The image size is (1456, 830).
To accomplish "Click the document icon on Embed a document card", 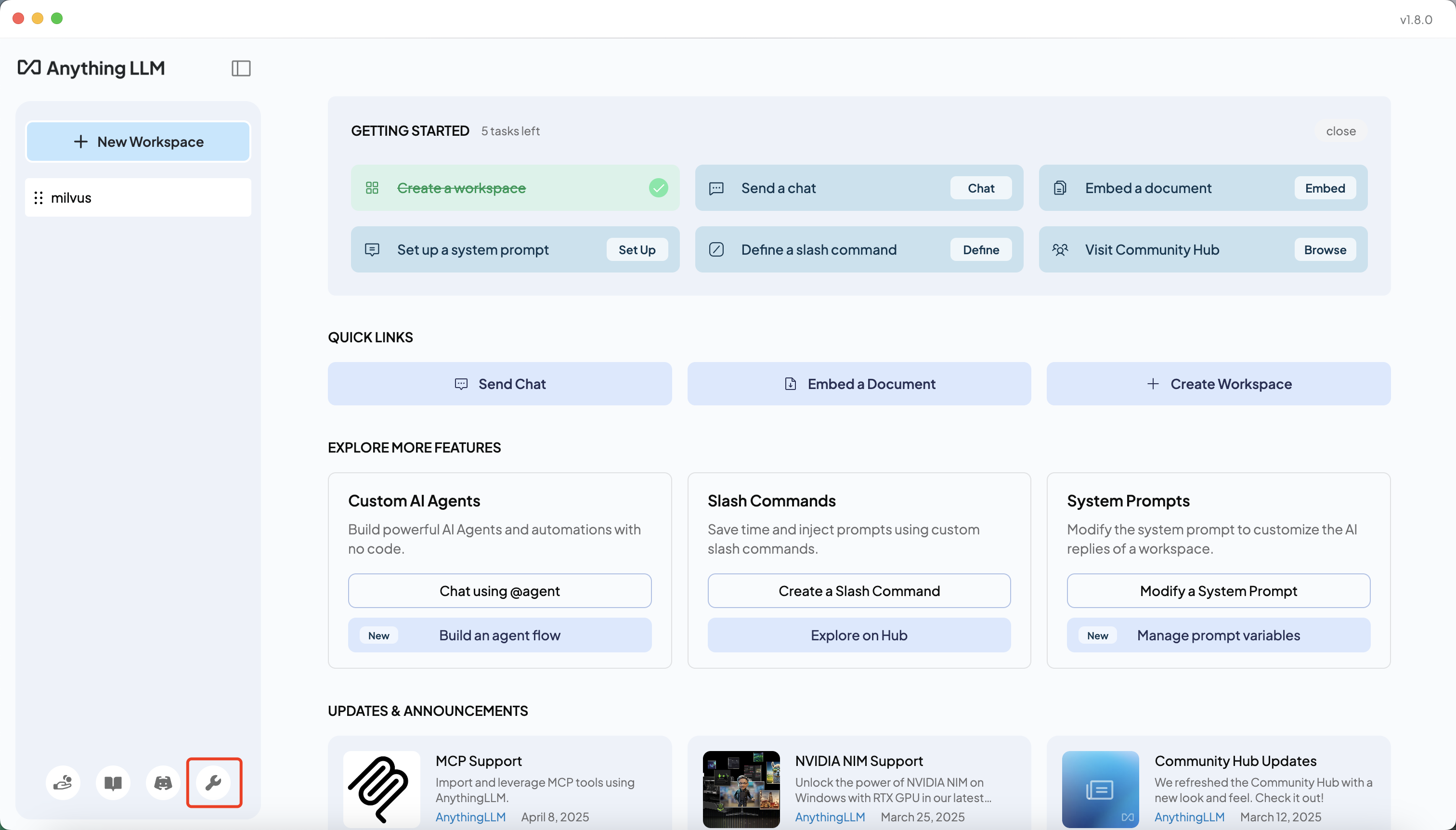I will point(1060,188).
